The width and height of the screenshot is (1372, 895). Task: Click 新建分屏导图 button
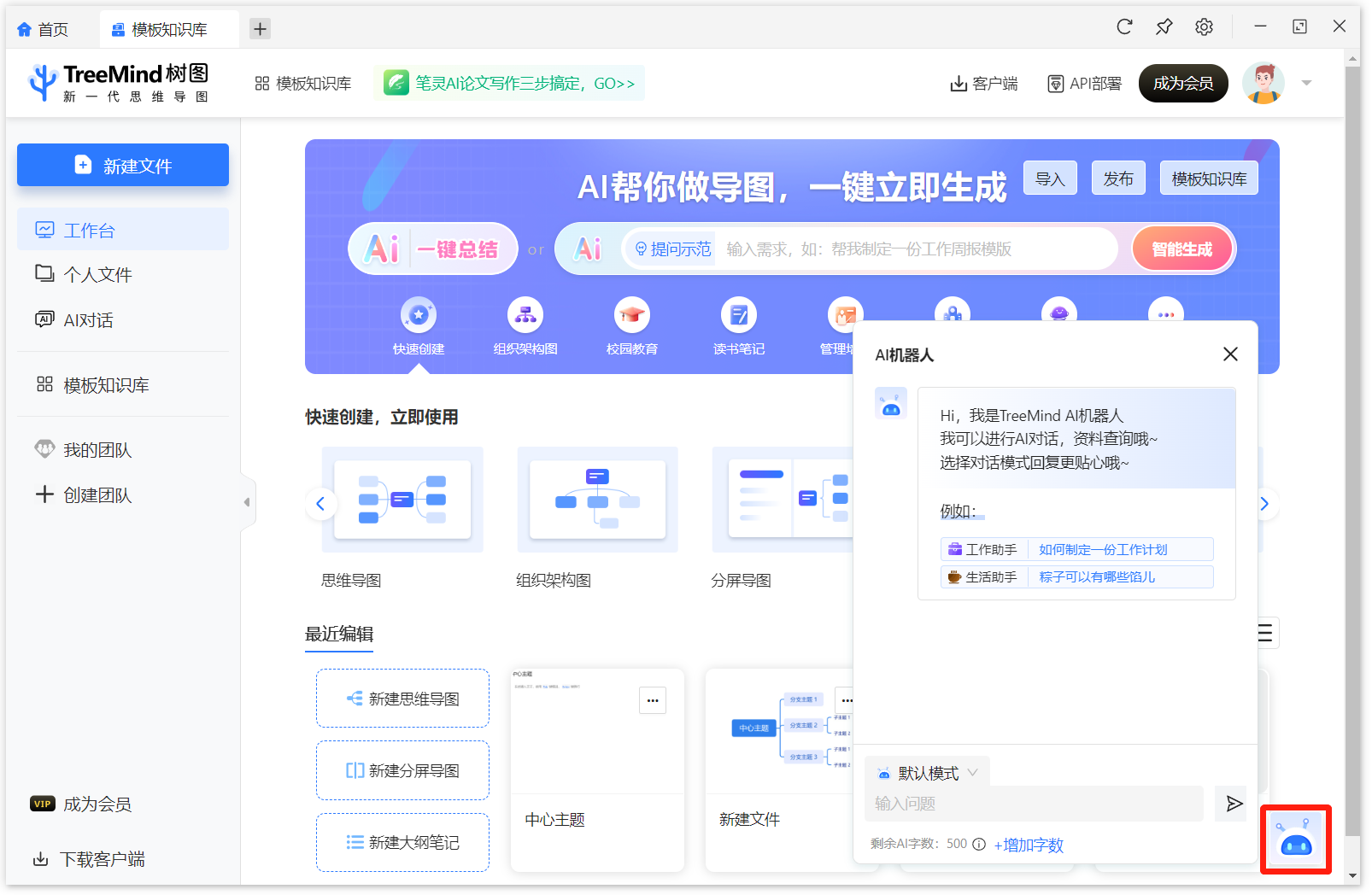tap(402, 770)
